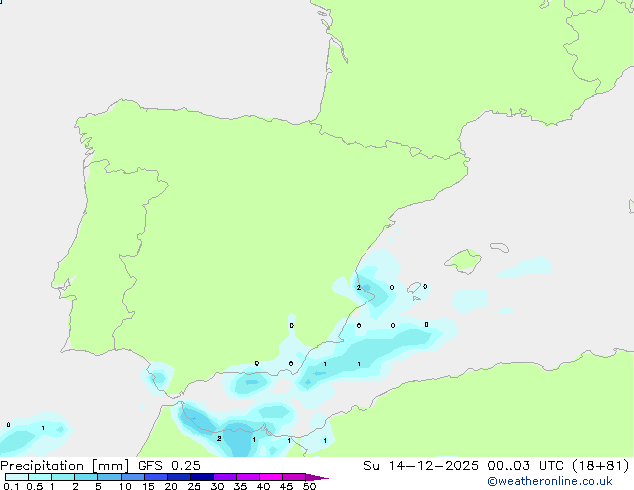The width and height of the screenshot is (634, 490).
Task: Click the '35' legend scale label
Action: (x=240, y=486)
